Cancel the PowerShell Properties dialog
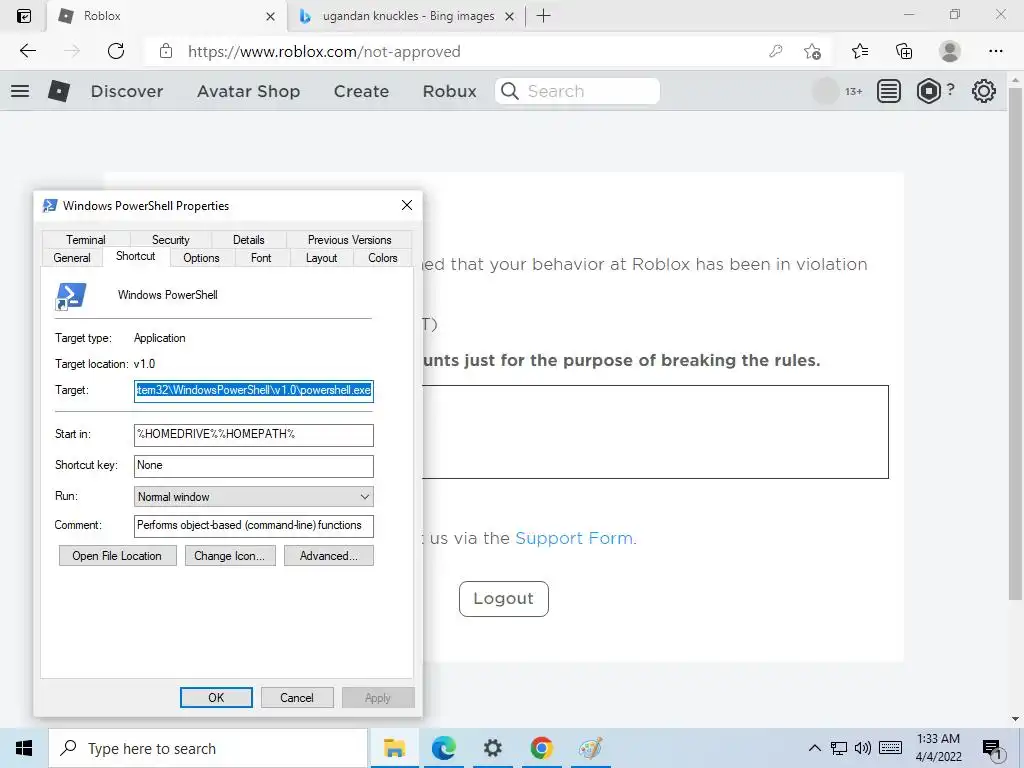The image size is (1024, 768). click(x=297, y=697)
